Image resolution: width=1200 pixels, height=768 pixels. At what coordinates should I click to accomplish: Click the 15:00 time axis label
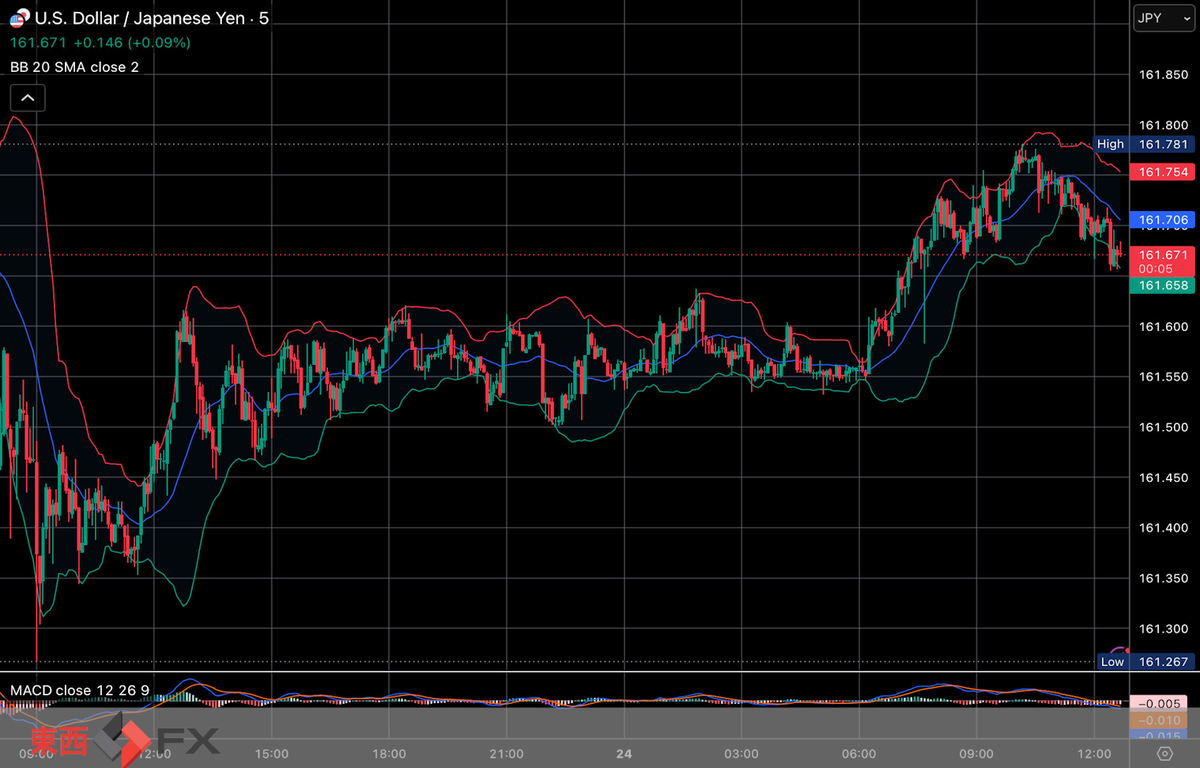coord(272,752)
